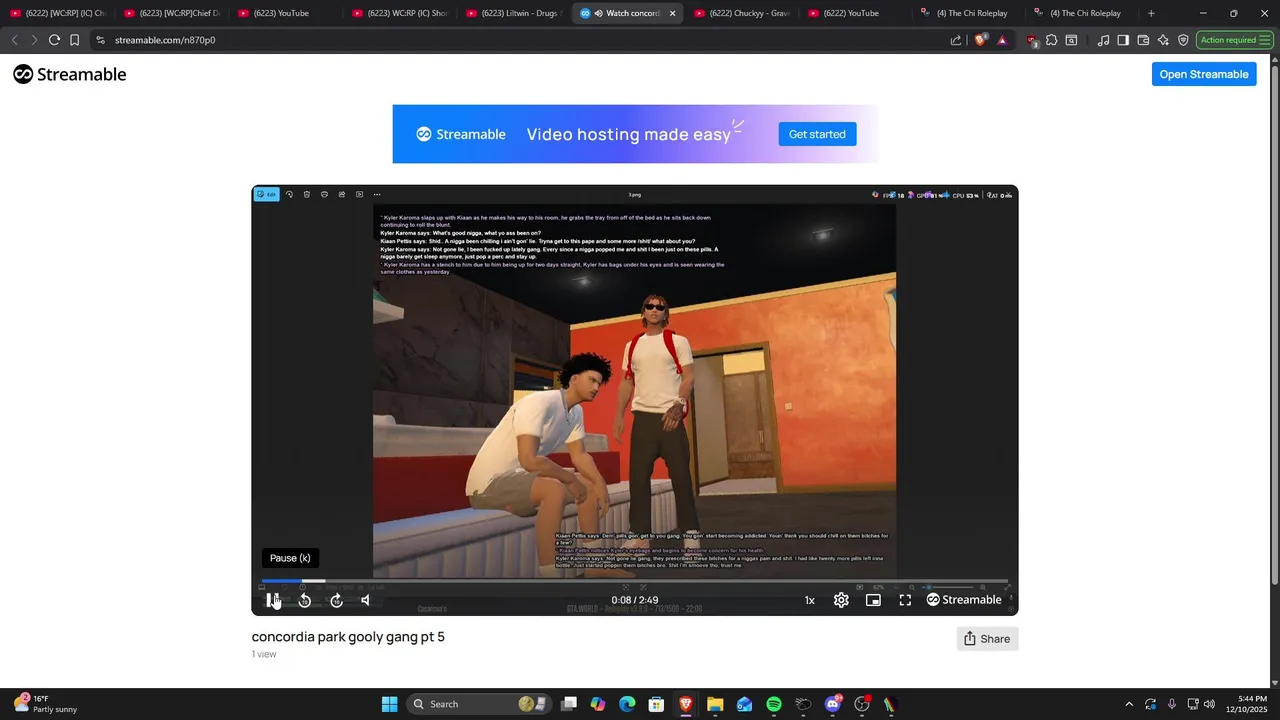Open Spotify from taskbar
This screenshot has height=720, width=1280.
point(774,704)
